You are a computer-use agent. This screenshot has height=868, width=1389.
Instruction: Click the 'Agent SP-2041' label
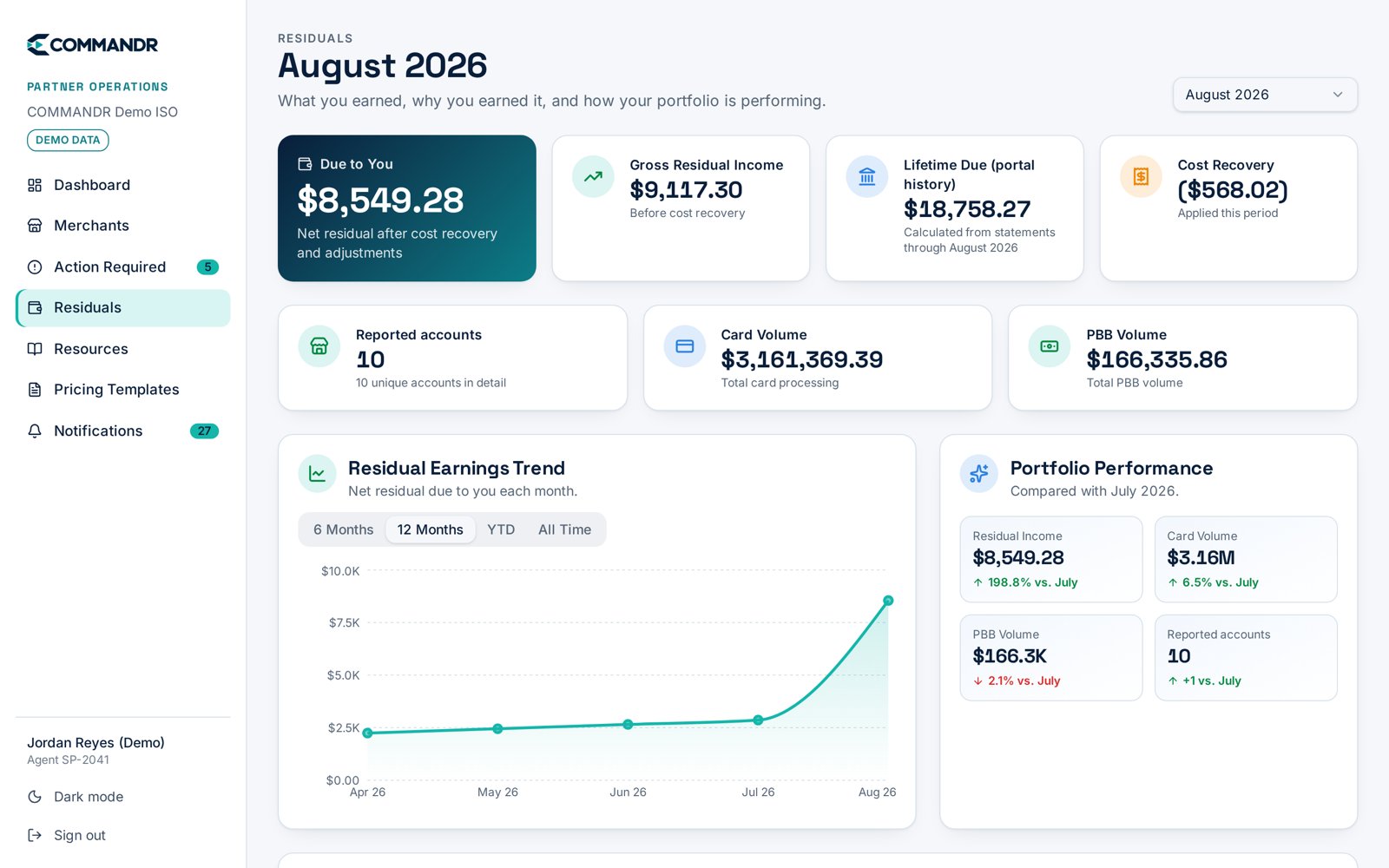click(x=68, y=759)
